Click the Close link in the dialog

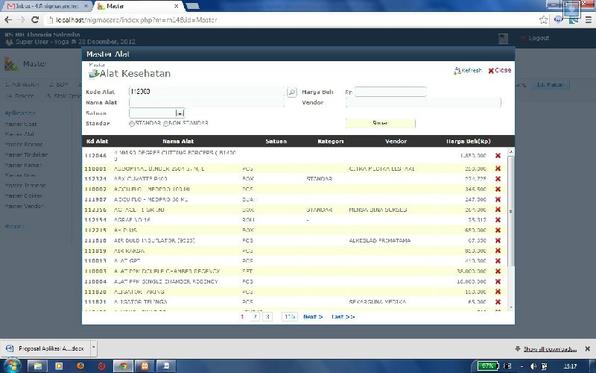(x=499, y=70)
